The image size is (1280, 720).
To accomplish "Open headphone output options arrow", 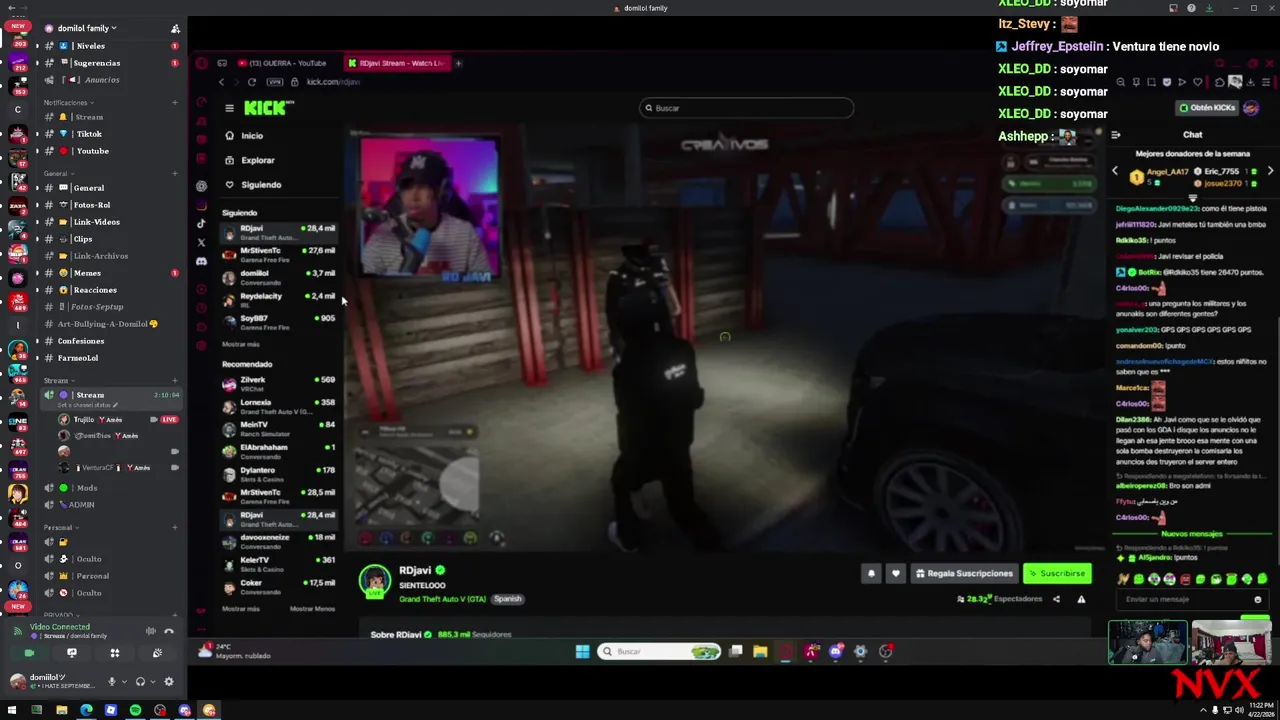I will pyautogui.click(x=152, y=682).
